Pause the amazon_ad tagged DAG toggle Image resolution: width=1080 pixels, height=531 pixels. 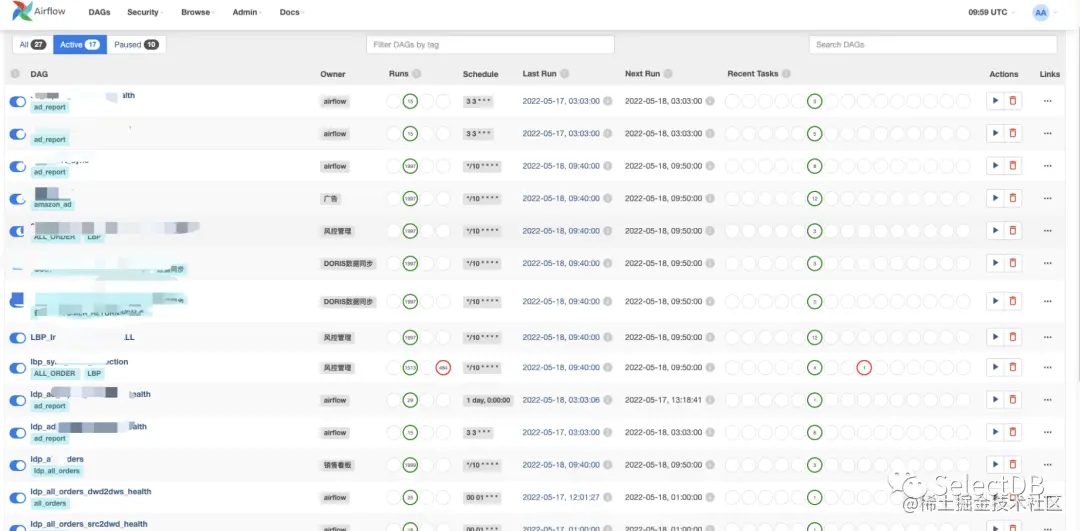17,199
